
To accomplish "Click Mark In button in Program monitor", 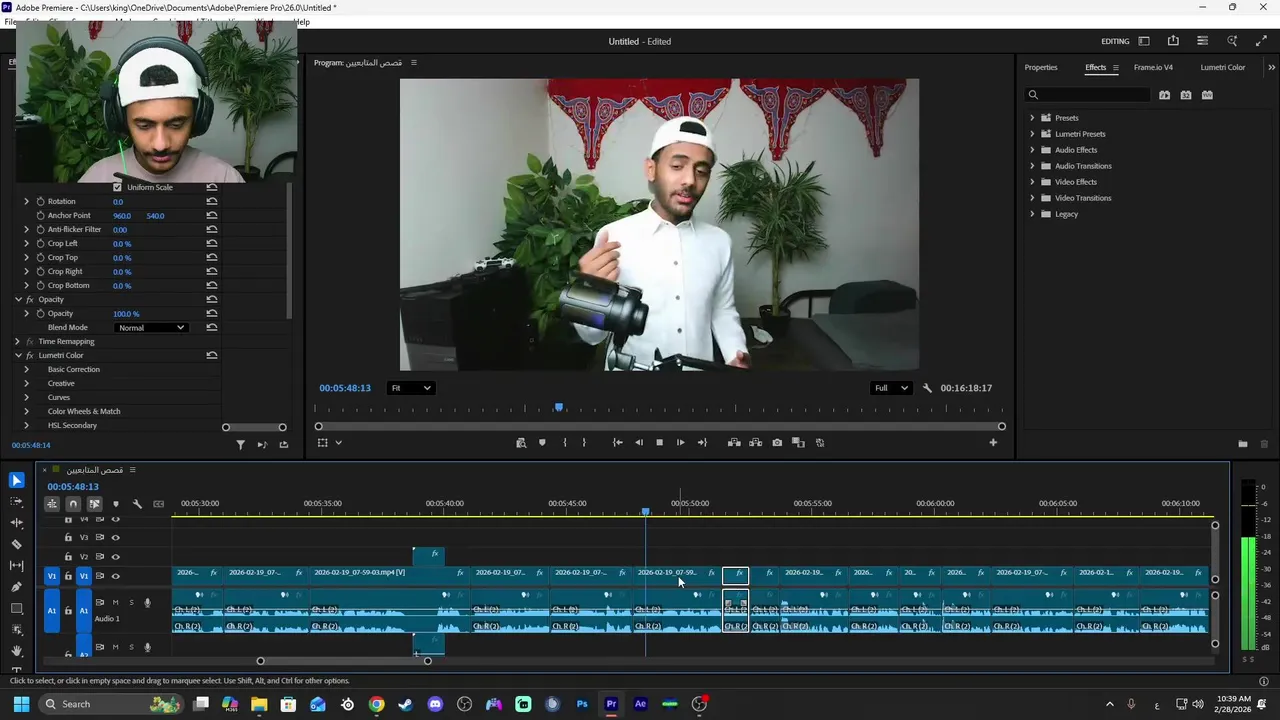I will (565, 443).
